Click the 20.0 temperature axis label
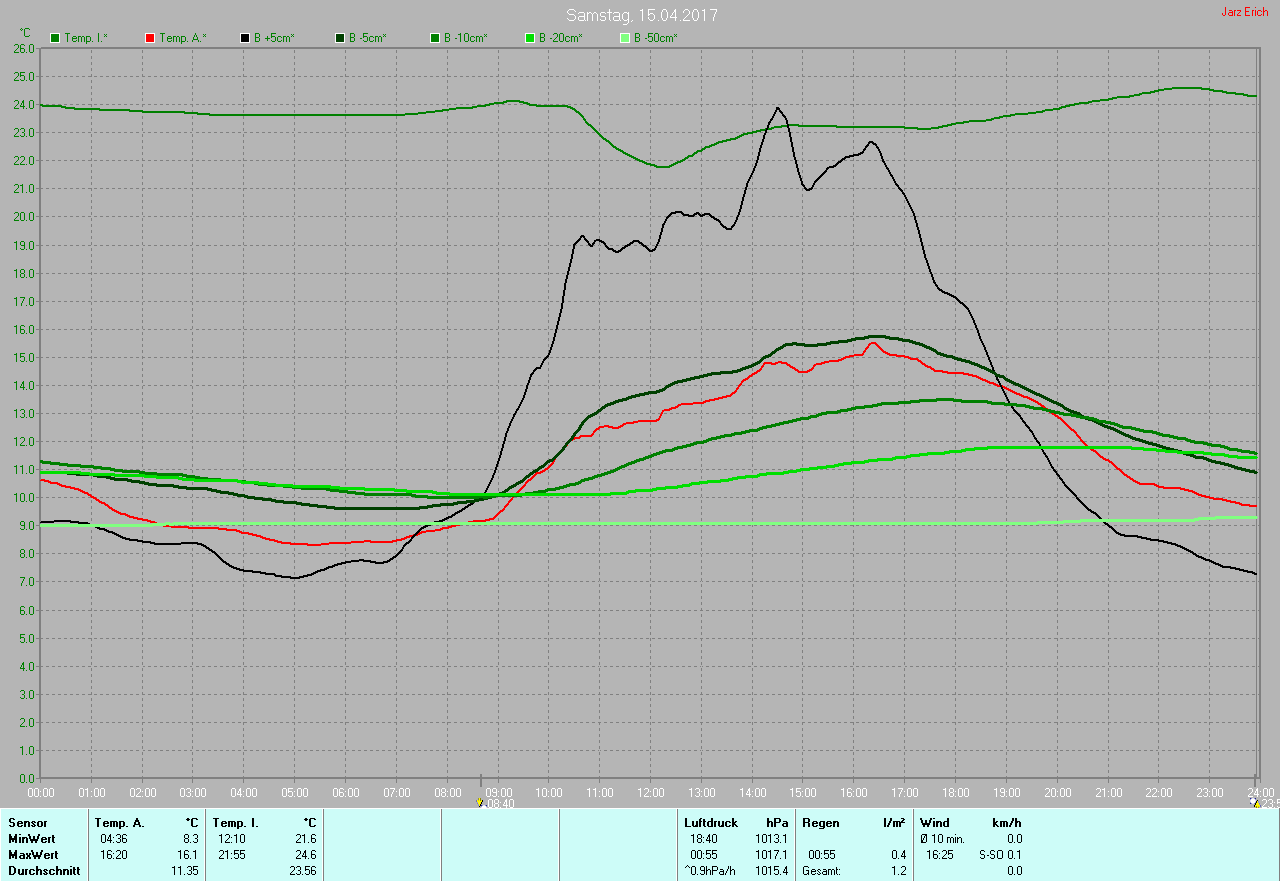 [24, 217]
